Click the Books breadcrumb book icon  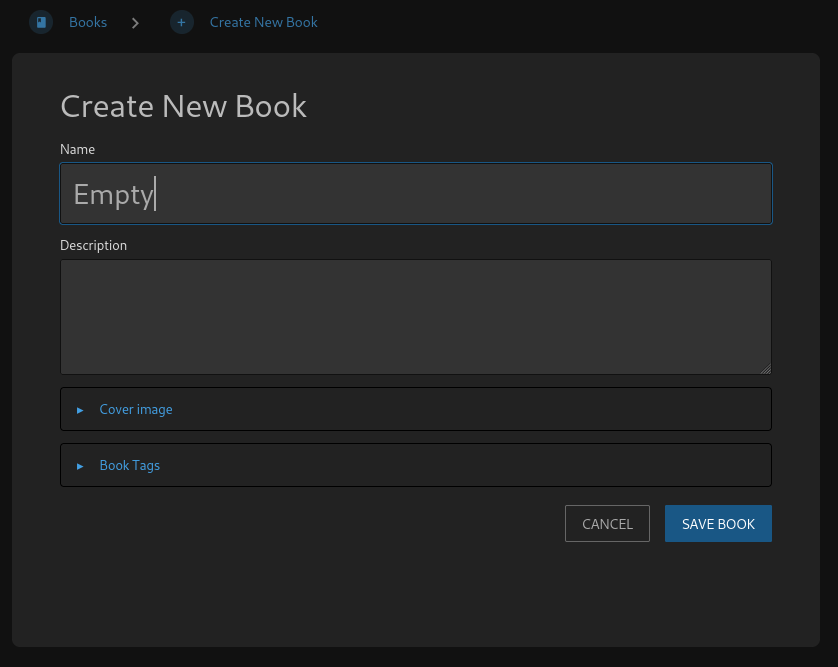(41, 22)
